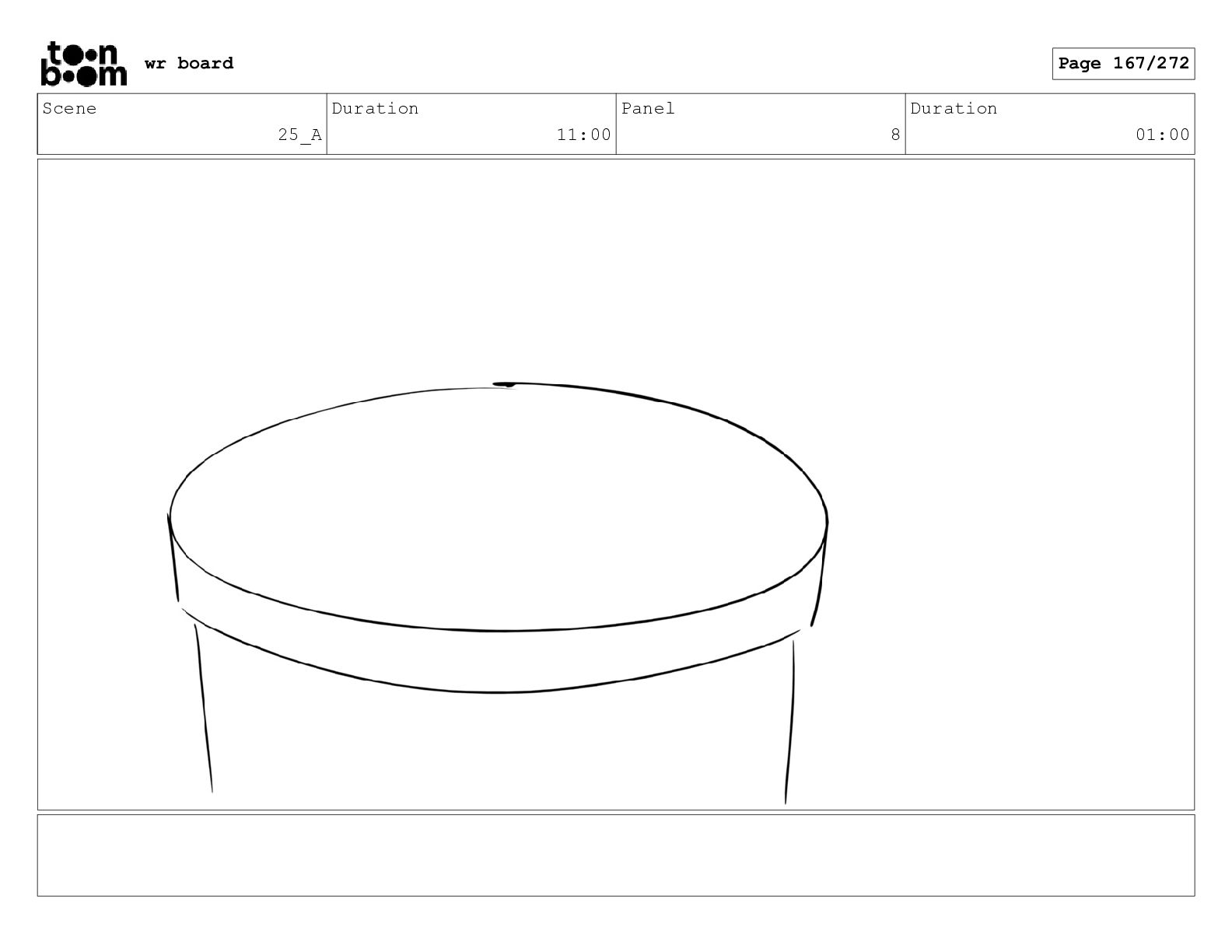Select the scene duration value 11:00
This screenshot has height=952, width=1232.
[583, 135]
